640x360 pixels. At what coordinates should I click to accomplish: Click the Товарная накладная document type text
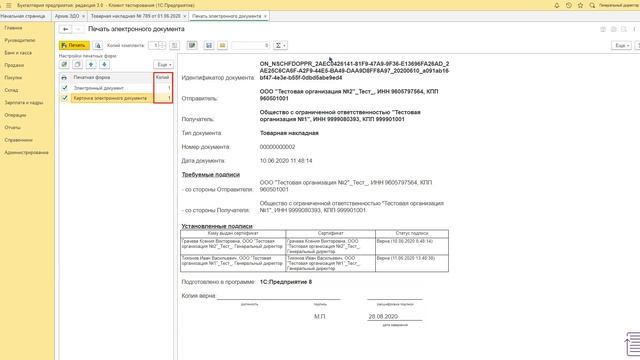tap(289, 133)
